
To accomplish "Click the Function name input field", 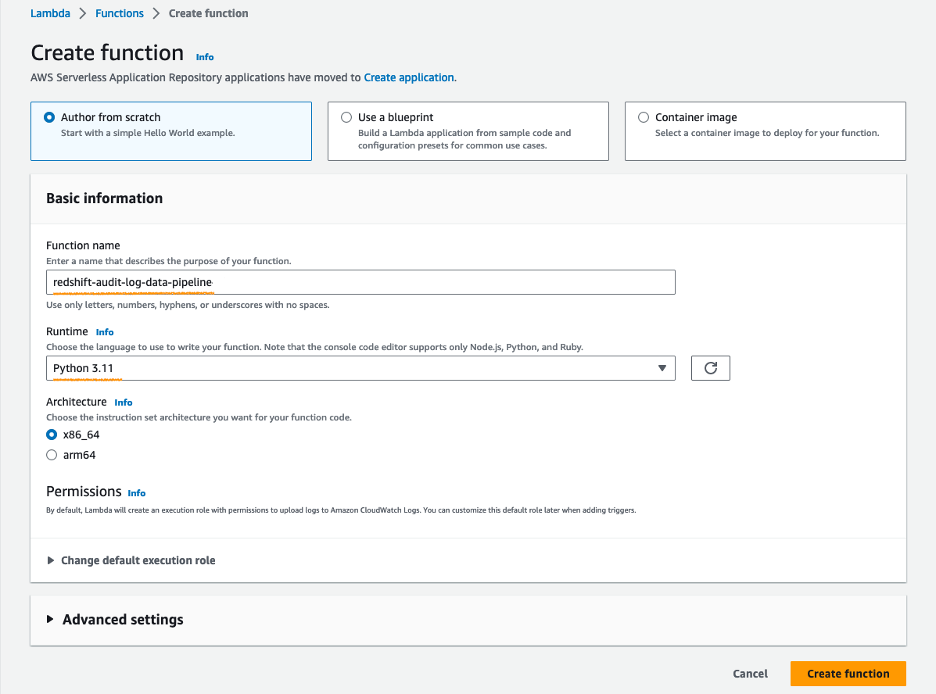I will coord(360,282).
